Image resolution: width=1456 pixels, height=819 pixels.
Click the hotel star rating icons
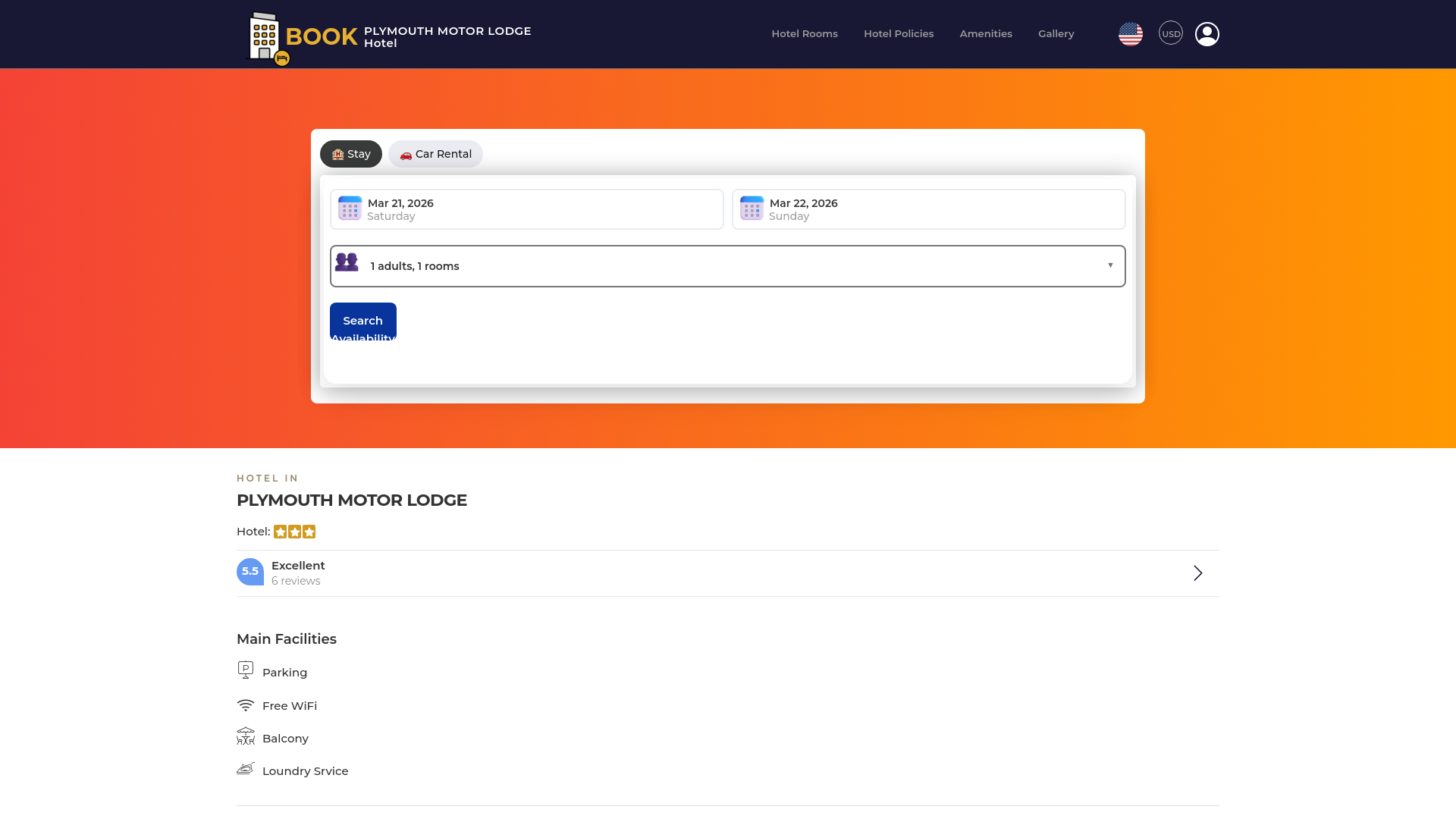[x=295, y=532]
